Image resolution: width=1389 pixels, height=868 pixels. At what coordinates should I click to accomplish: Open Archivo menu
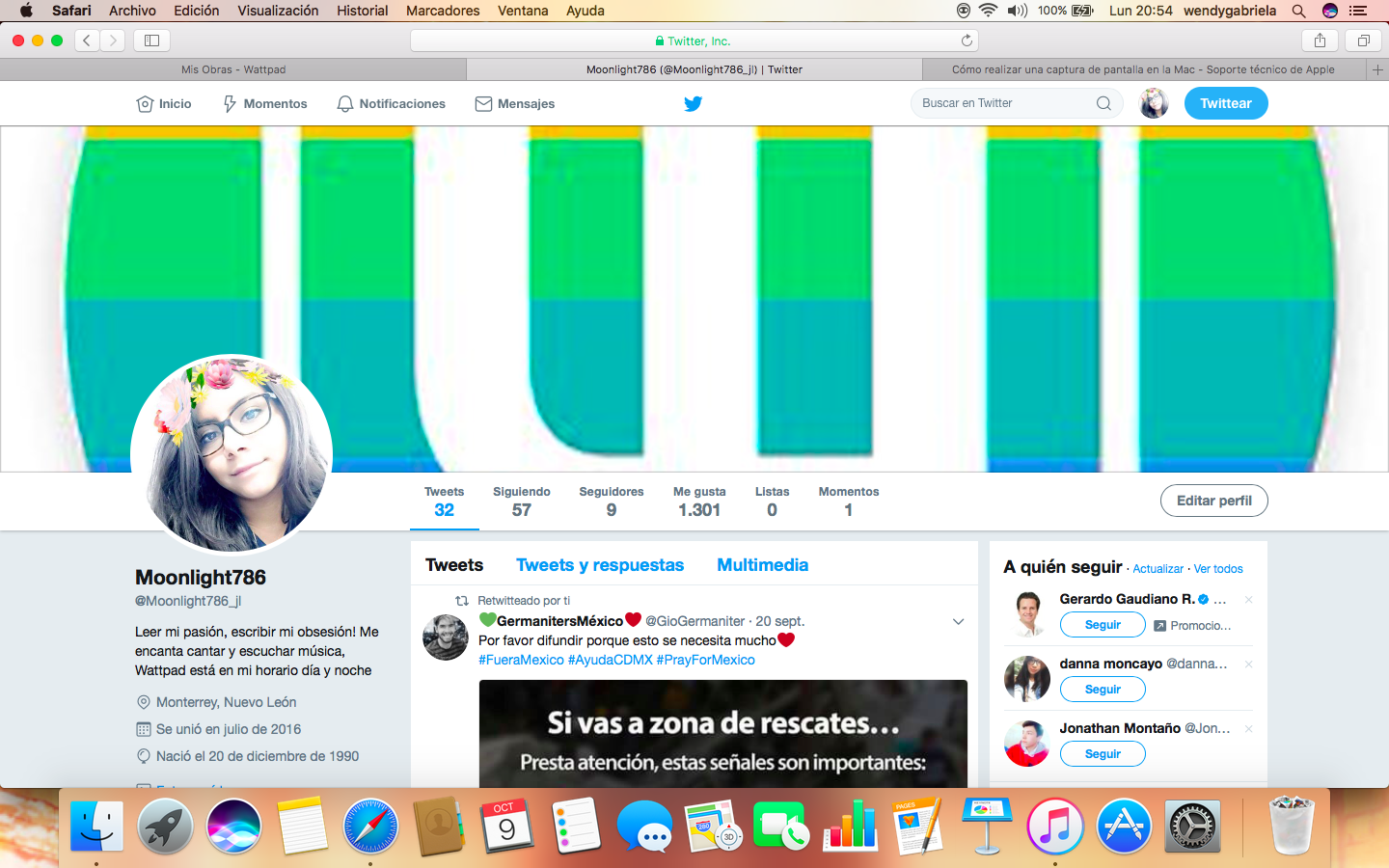pos(132,11)
